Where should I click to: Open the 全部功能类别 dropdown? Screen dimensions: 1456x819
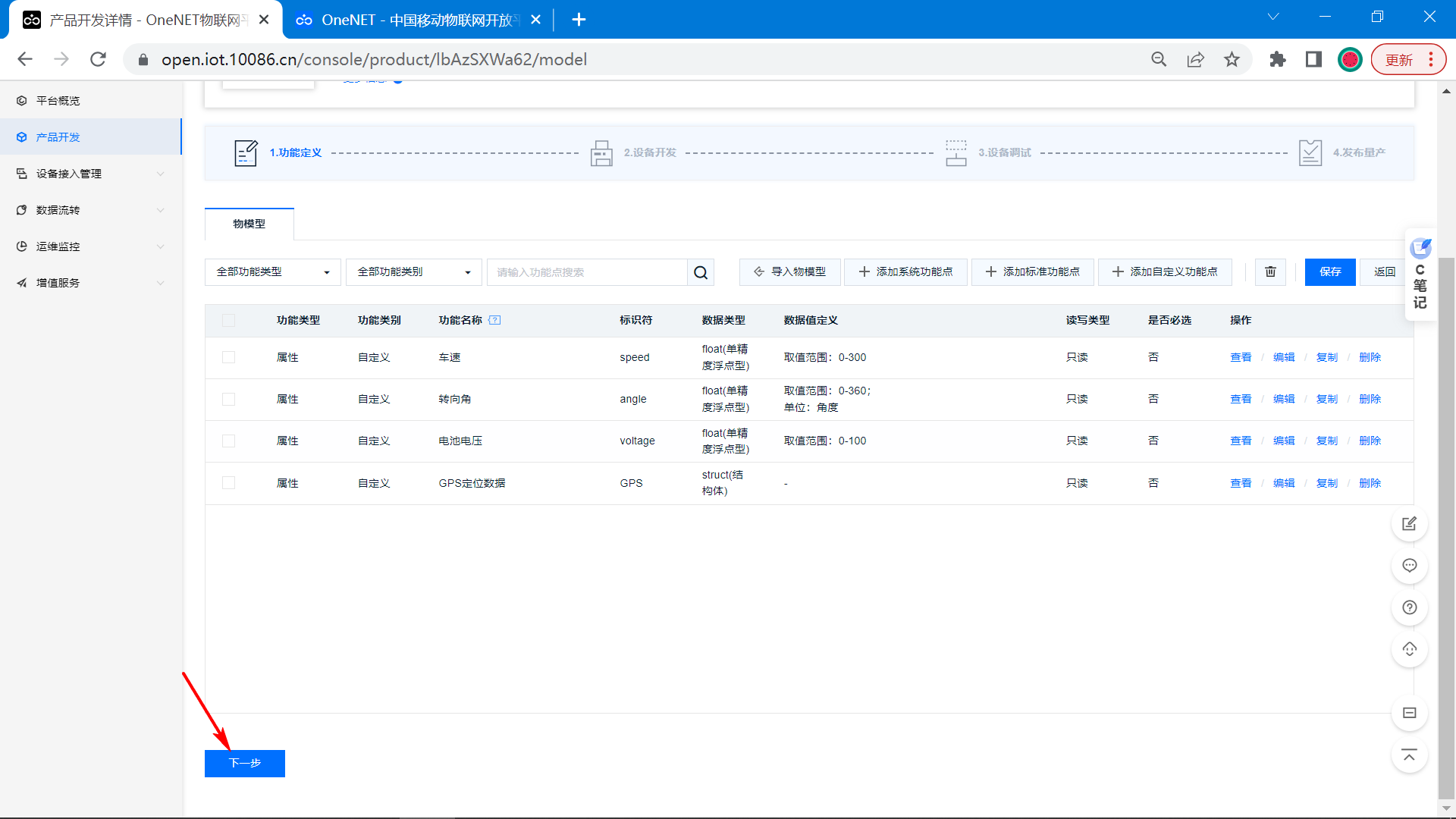[413, 272]
